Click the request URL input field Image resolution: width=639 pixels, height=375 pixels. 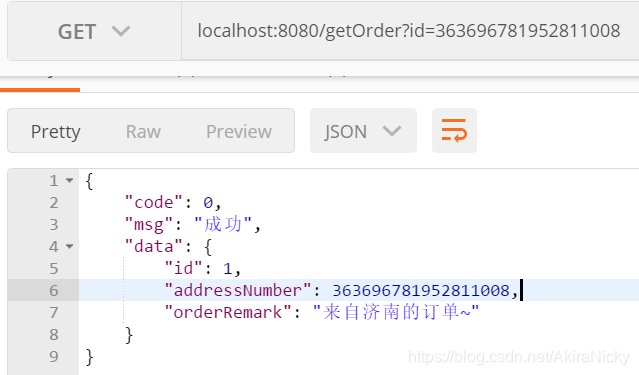(x=410, y=31)
